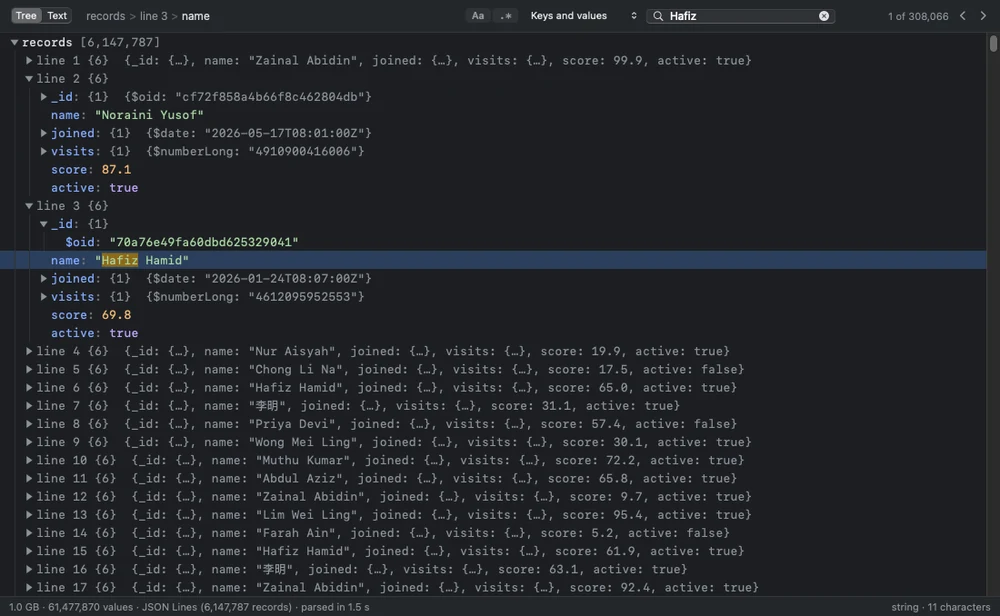The width and height of the screenshot is (1000, 616).
Task: Click "string · 11 characters" status text
Action: 941,607
